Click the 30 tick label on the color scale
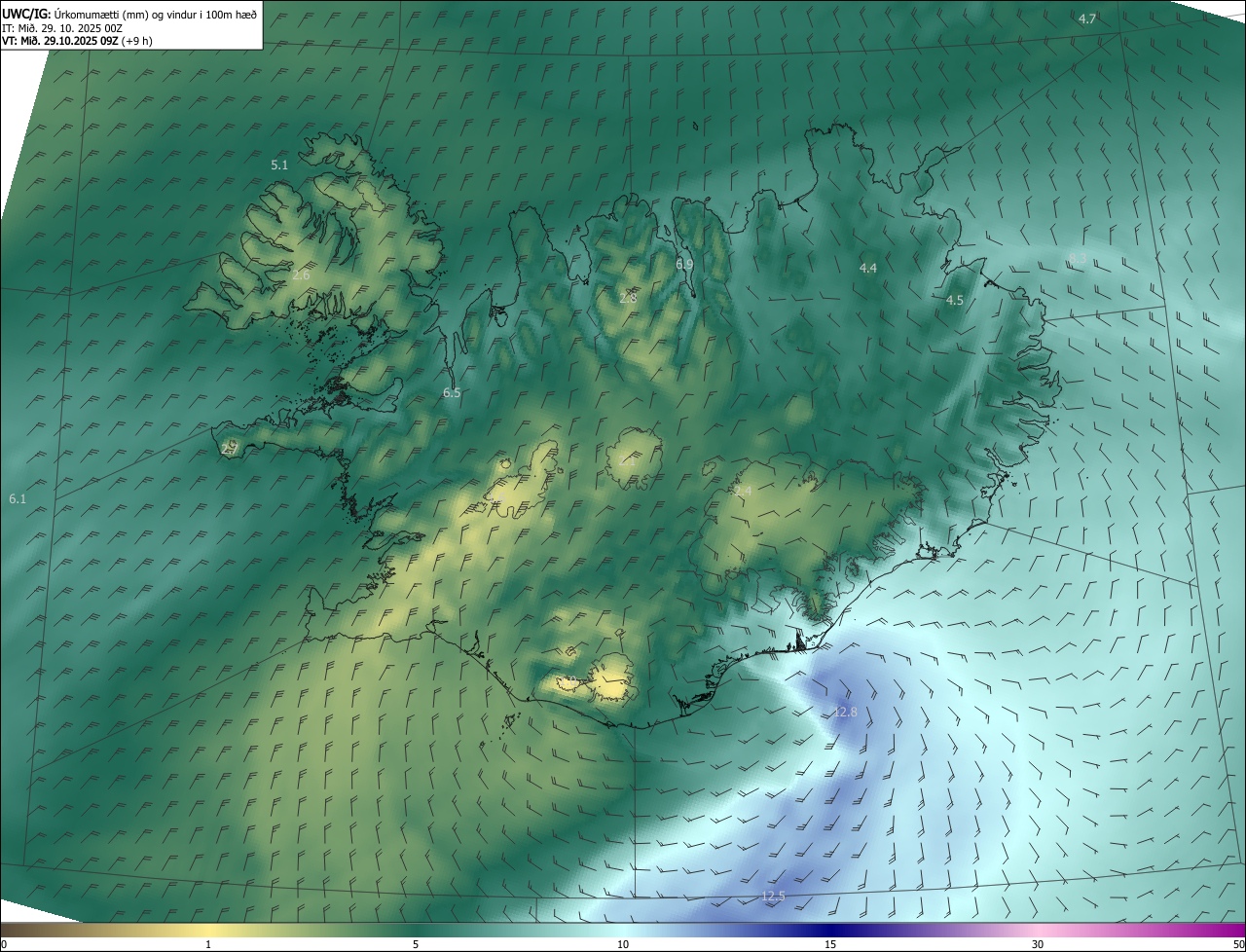 (x=1038, y=944)
